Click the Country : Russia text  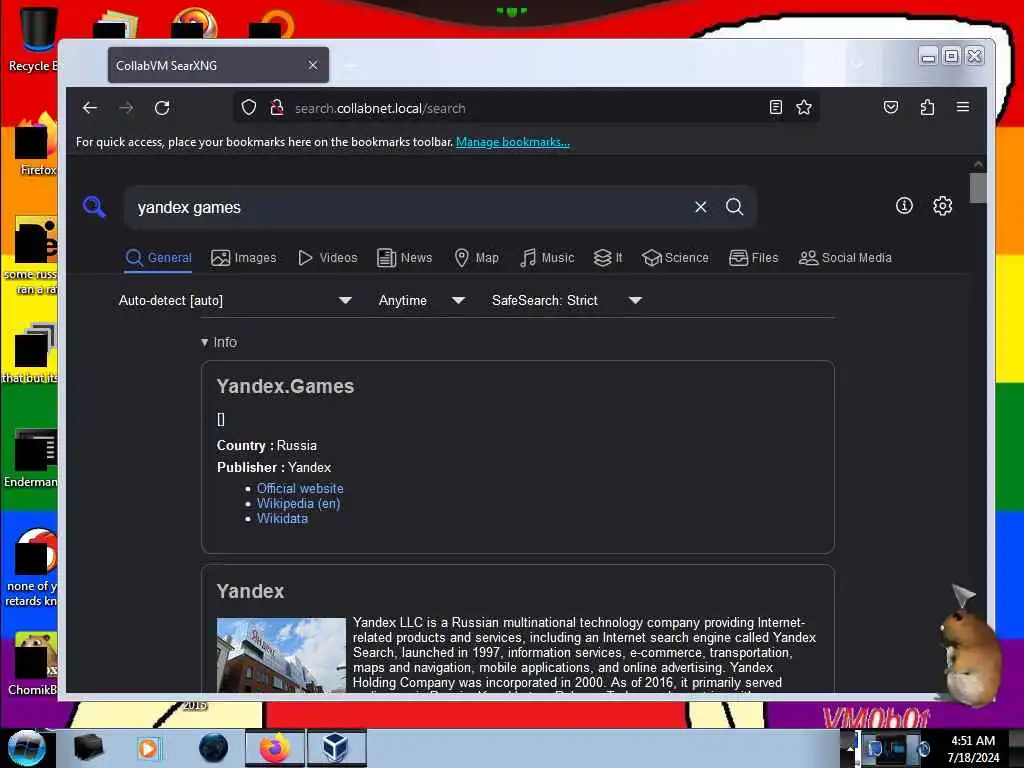[266, 445]
